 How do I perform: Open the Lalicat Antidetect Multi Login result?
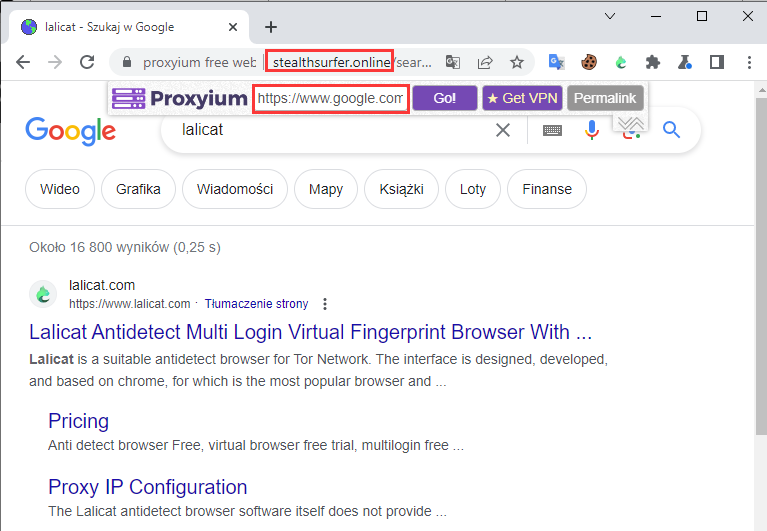[x=310, y=332]
